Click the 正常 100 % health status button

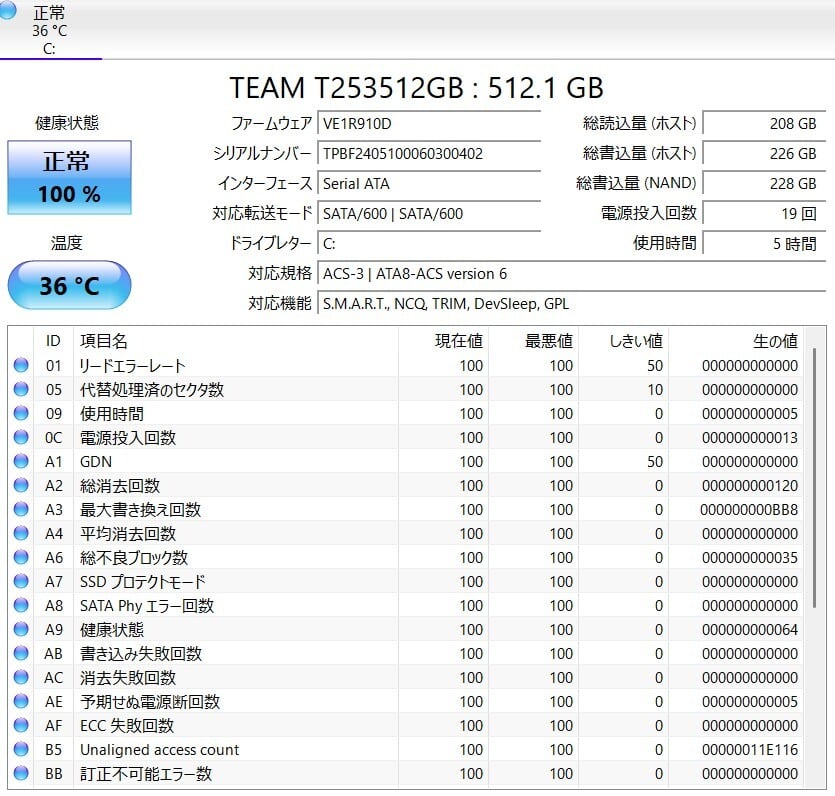[69, 177]
